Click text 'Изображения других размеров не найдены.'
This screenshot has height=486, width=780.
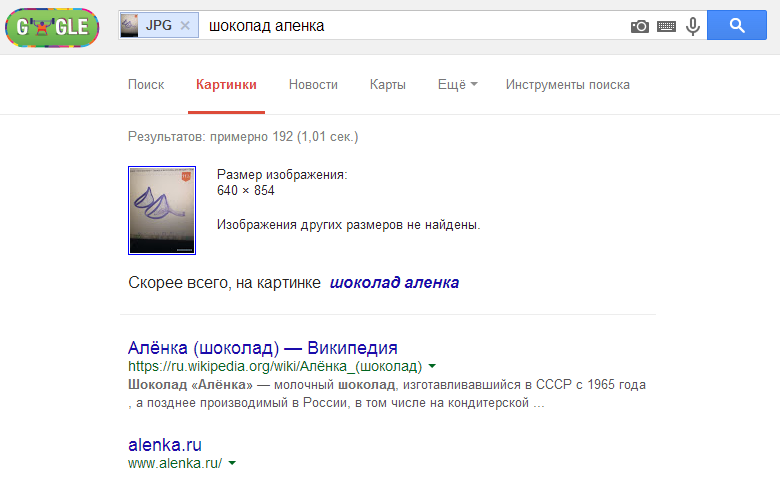point(349,225)
